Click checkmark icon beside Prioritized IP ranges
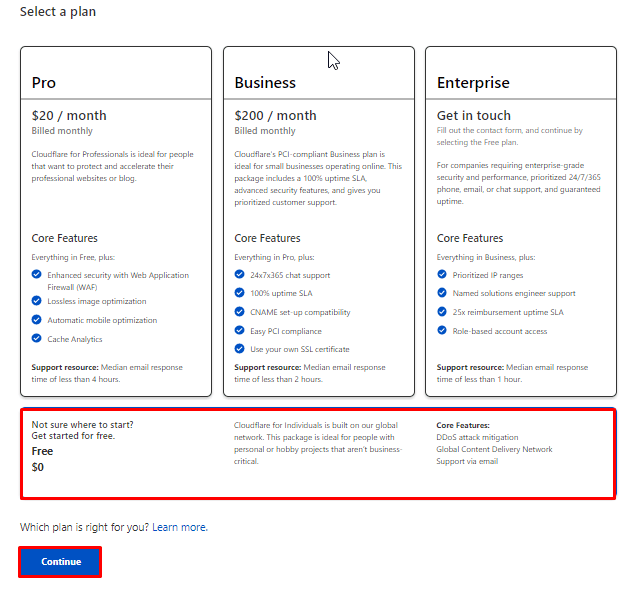Viewport: 642px width, 590px height. (443, 274)
